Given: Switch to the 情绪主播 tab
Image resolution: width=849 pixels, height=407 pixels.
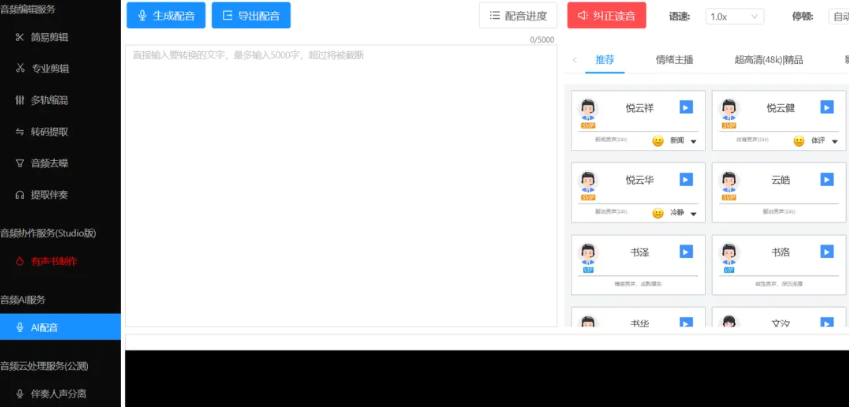Looking at the screenshot, I should pyautogui.click(x=674, y=60).
